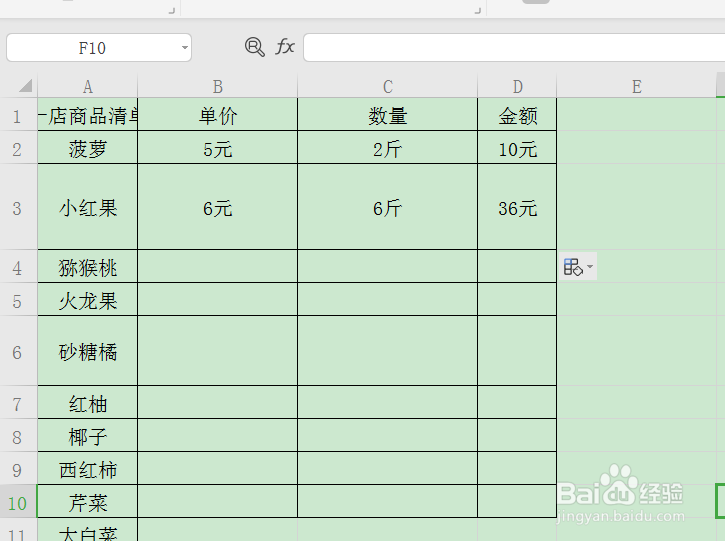Image resolution: width=725 pixels, height=541 pixels.
Task: Click the 店商品清单 title cell
Action: click(x=87, y=115)
